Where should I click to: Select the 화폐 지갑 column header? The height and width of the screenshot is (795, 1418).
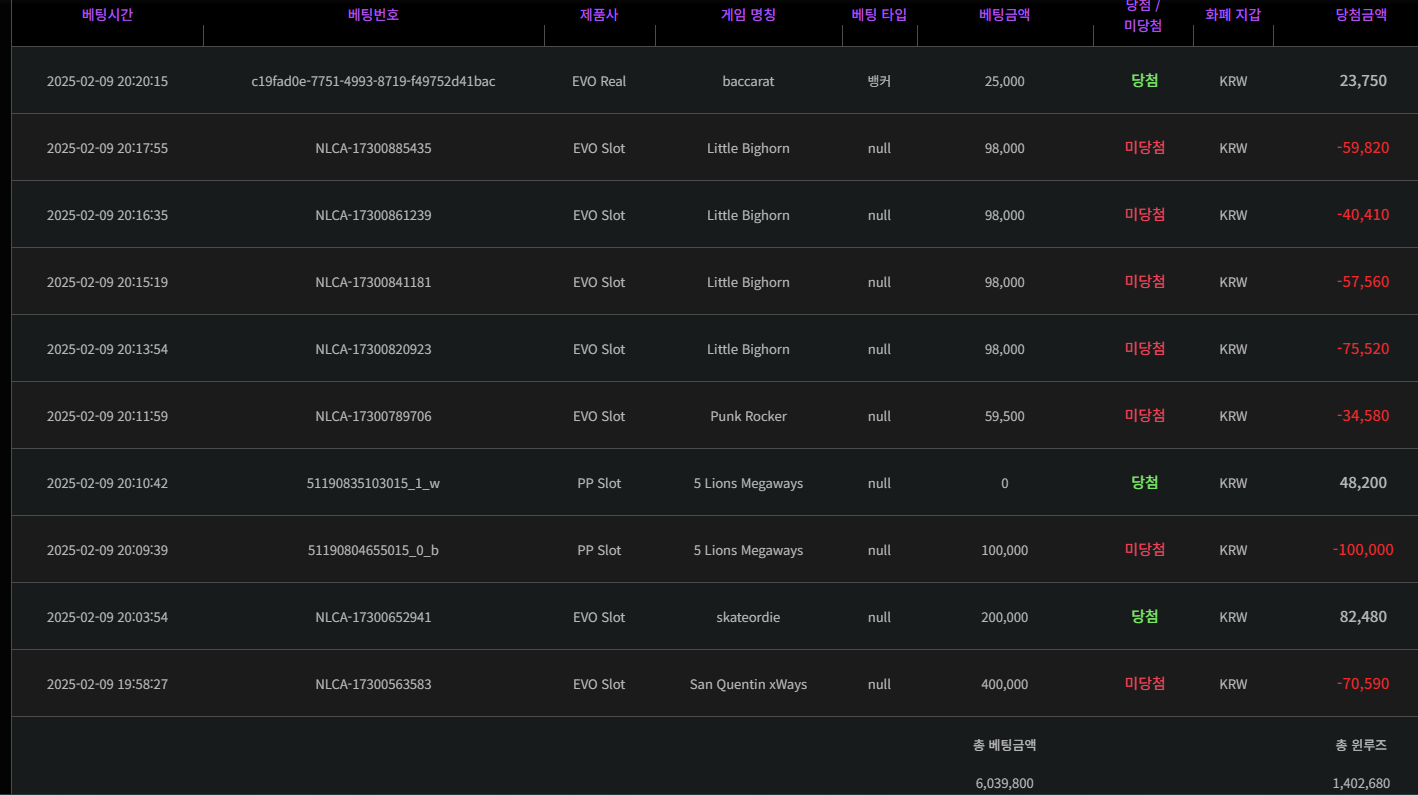[1233, 15]
